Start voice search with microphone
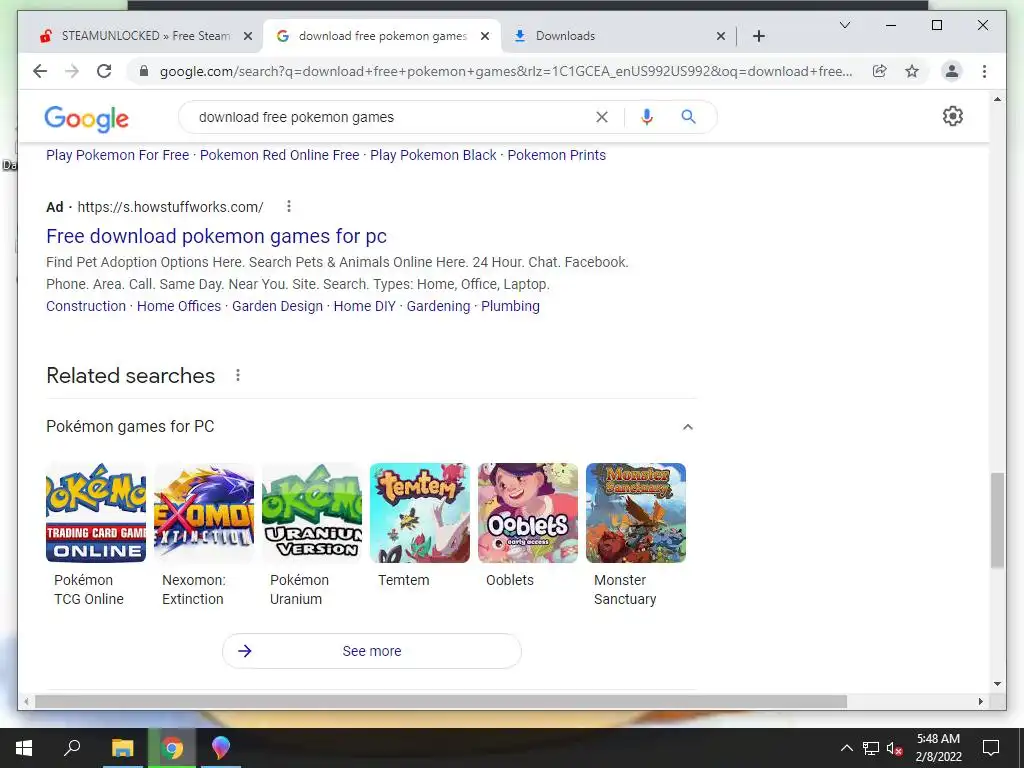The width and height of the screenshot is (1024, 768). [x=647, y=117]
